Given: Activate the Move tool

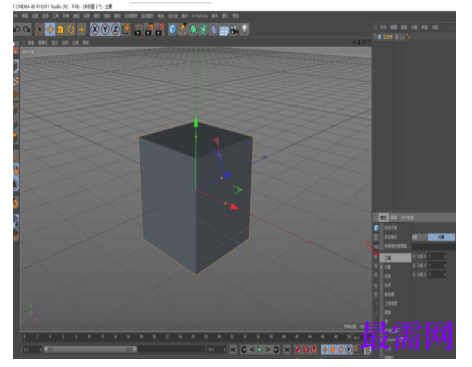Looking at the screenshot, I should 50,30.
